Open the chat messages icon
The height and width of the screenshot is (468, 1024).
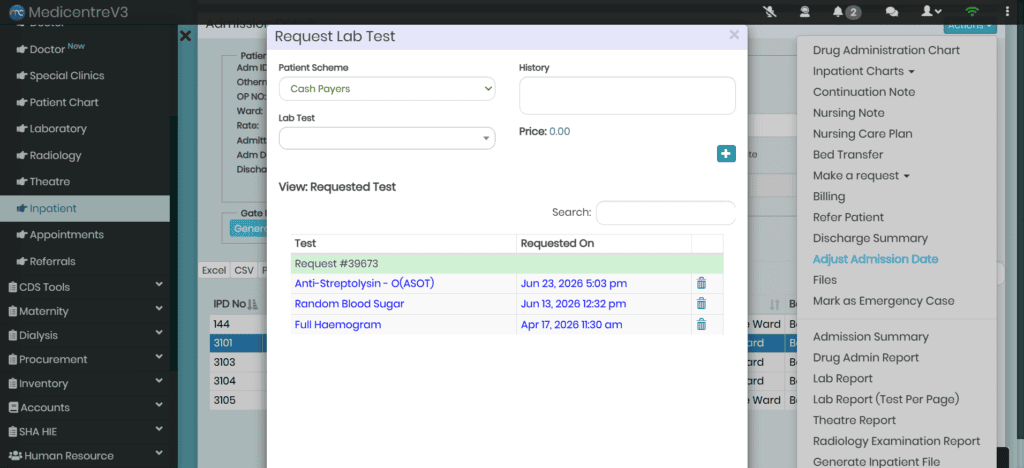click(891, 12)
